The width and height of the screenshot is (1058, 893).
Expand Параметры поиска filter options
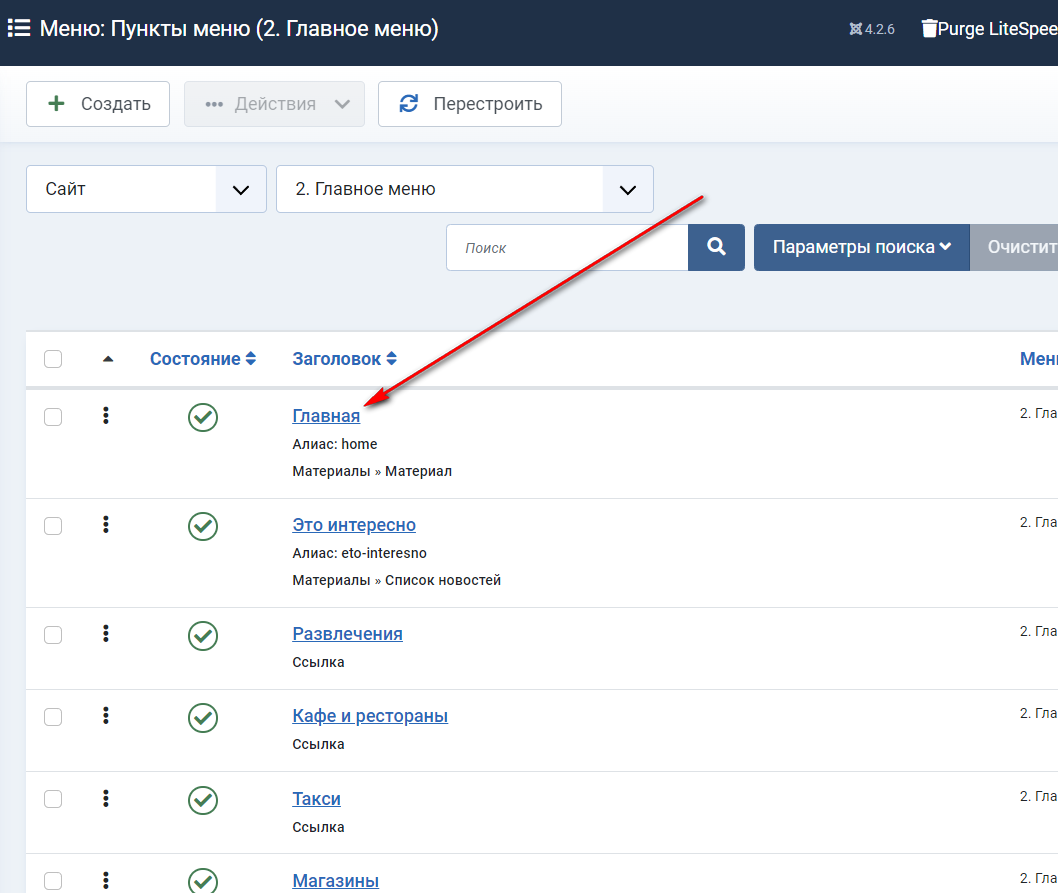click(861, 247)
